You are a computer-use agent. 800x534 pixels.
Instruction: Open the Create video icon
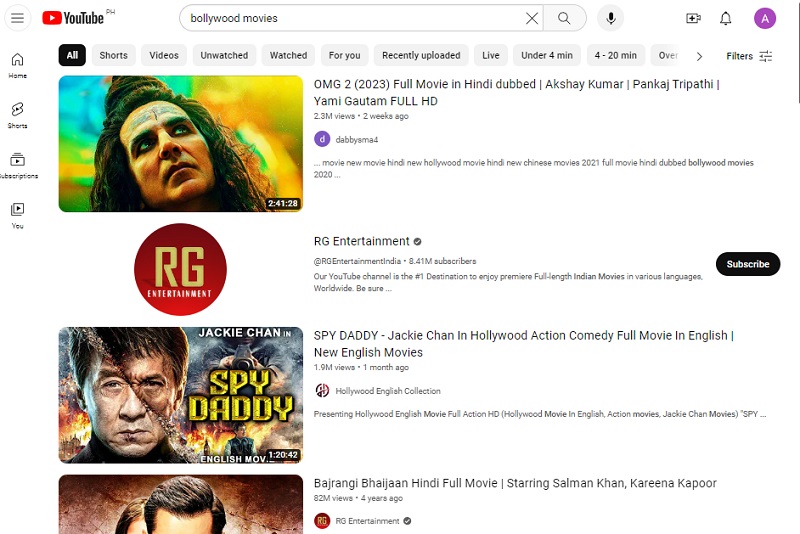click(x=693, y=18)
